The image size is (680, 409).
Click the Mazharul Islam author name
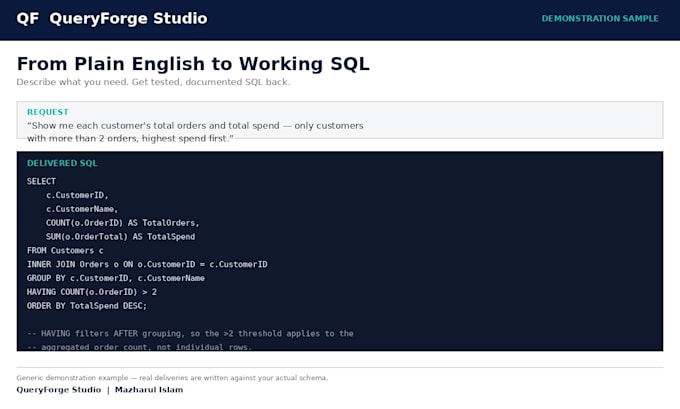click(x=149, y=389)
